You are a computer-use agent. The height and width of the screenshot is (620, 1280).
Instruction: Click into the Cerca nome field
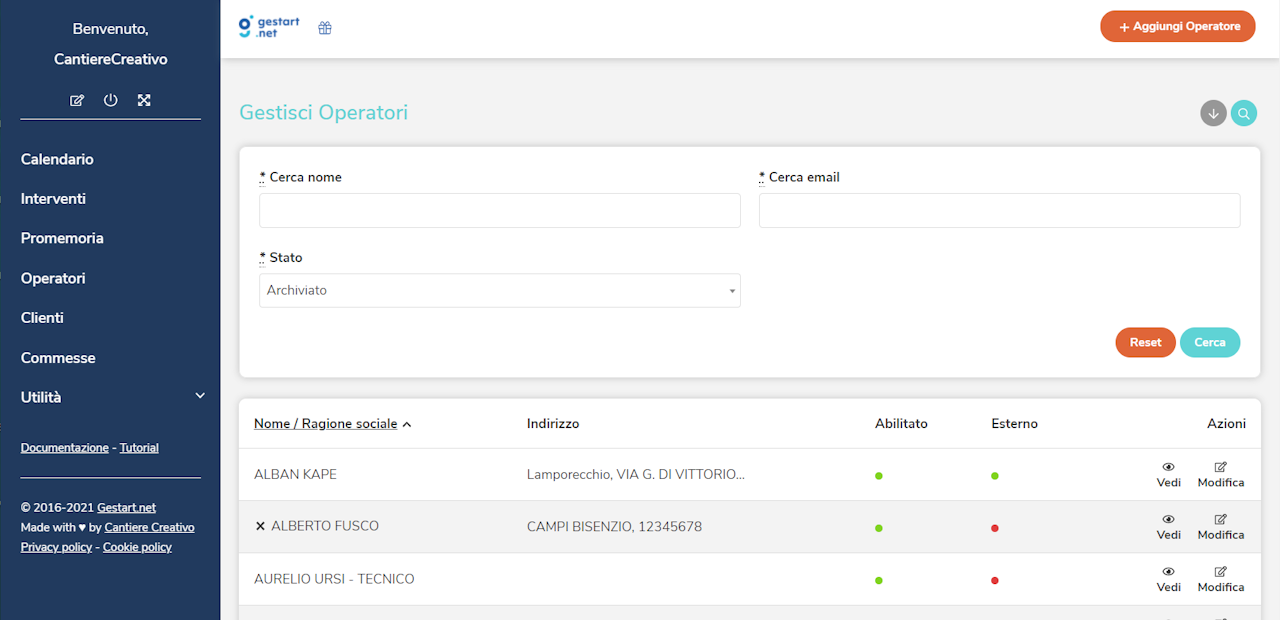click(x=499, y=211)
